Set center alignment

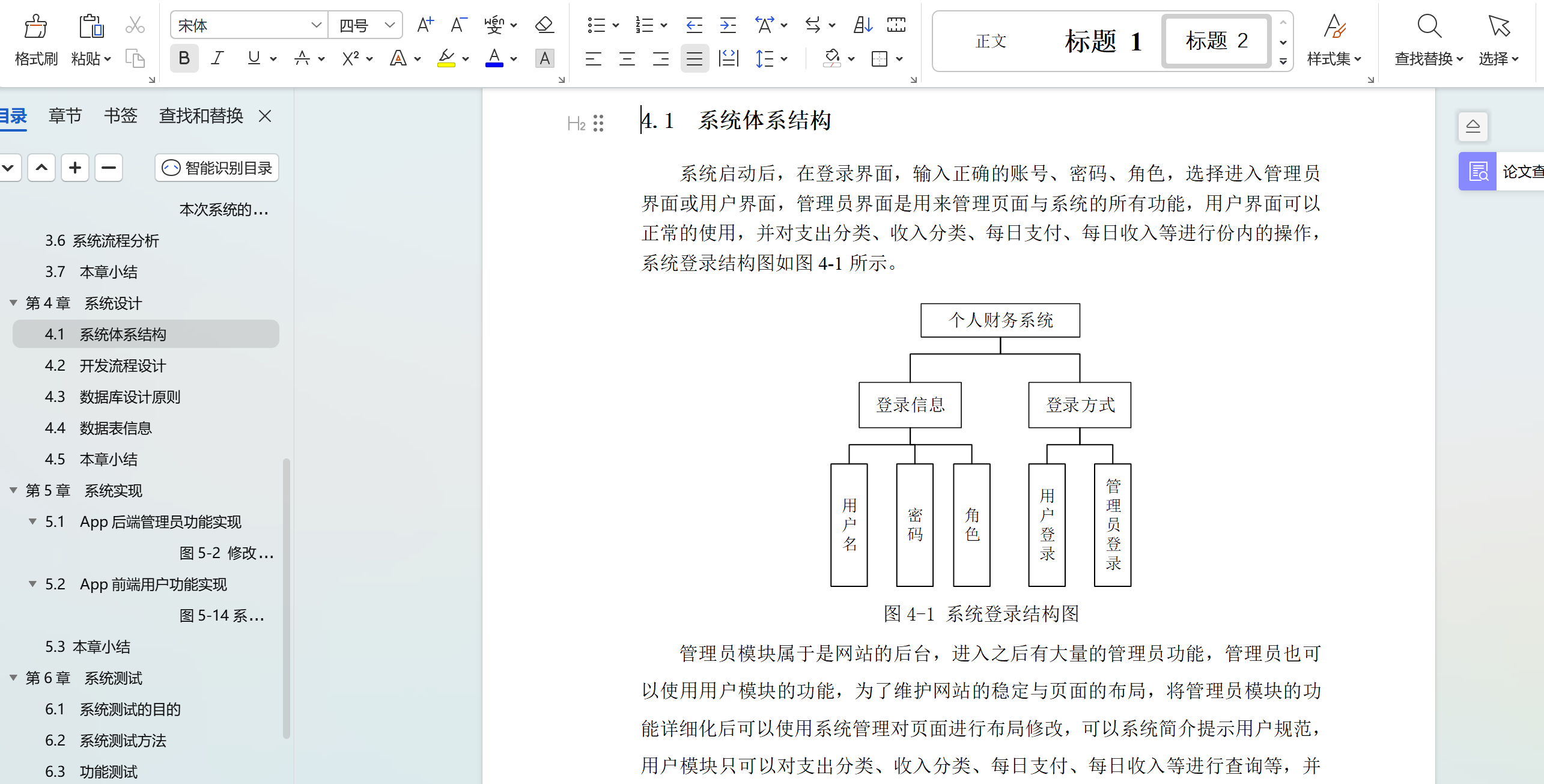(x=627, y=58)
